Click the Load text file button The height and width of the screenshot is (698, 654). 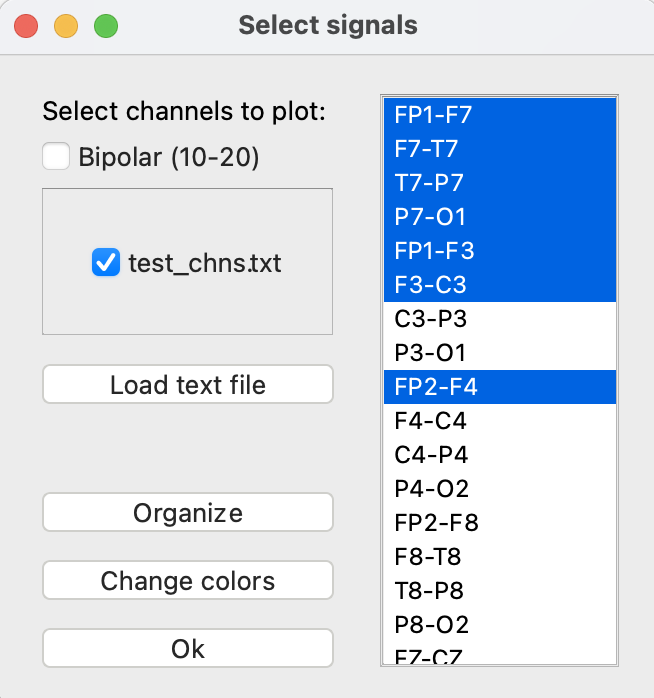(x=188, y=385)
